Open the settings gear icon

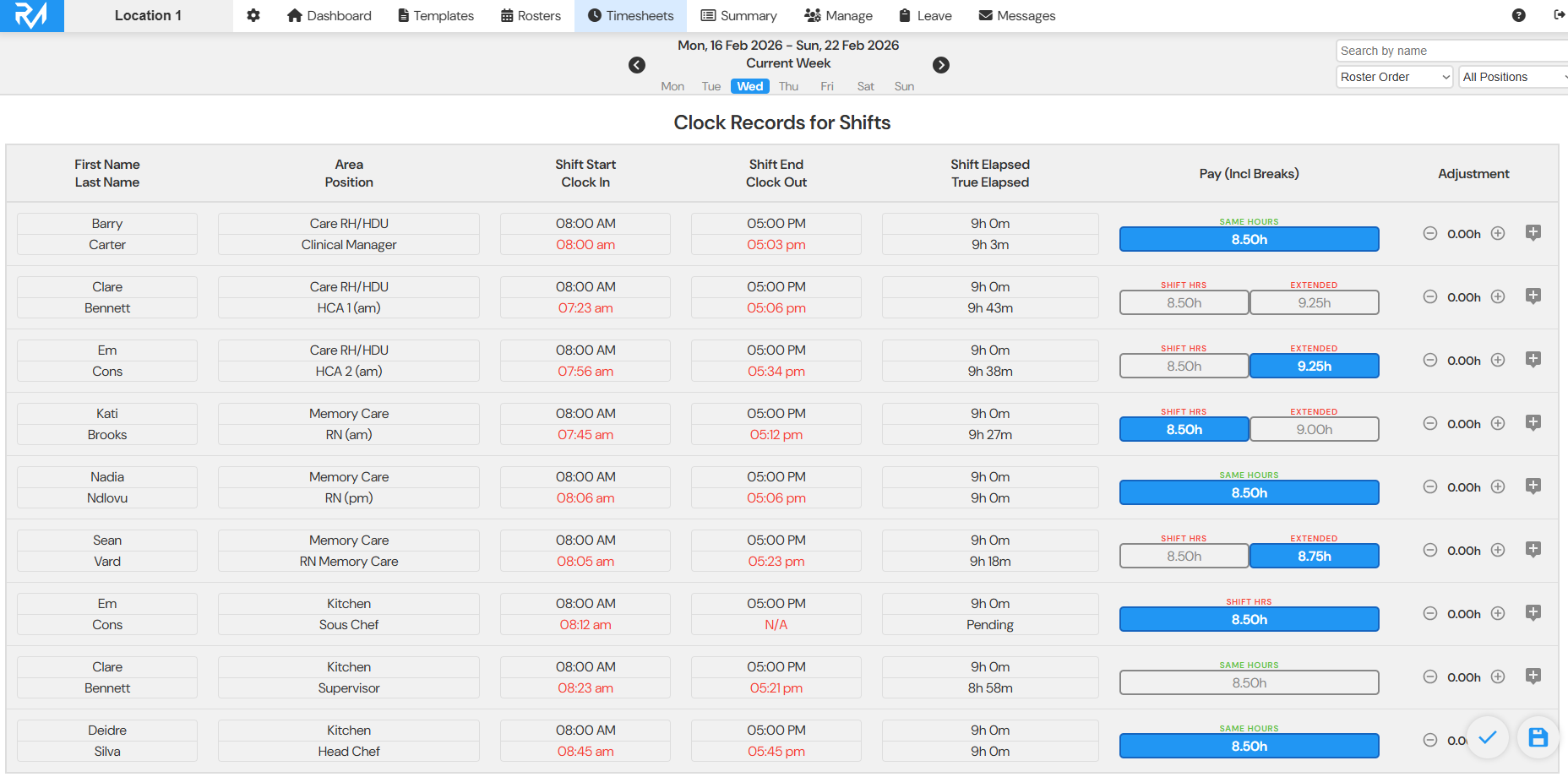(253, 15)
